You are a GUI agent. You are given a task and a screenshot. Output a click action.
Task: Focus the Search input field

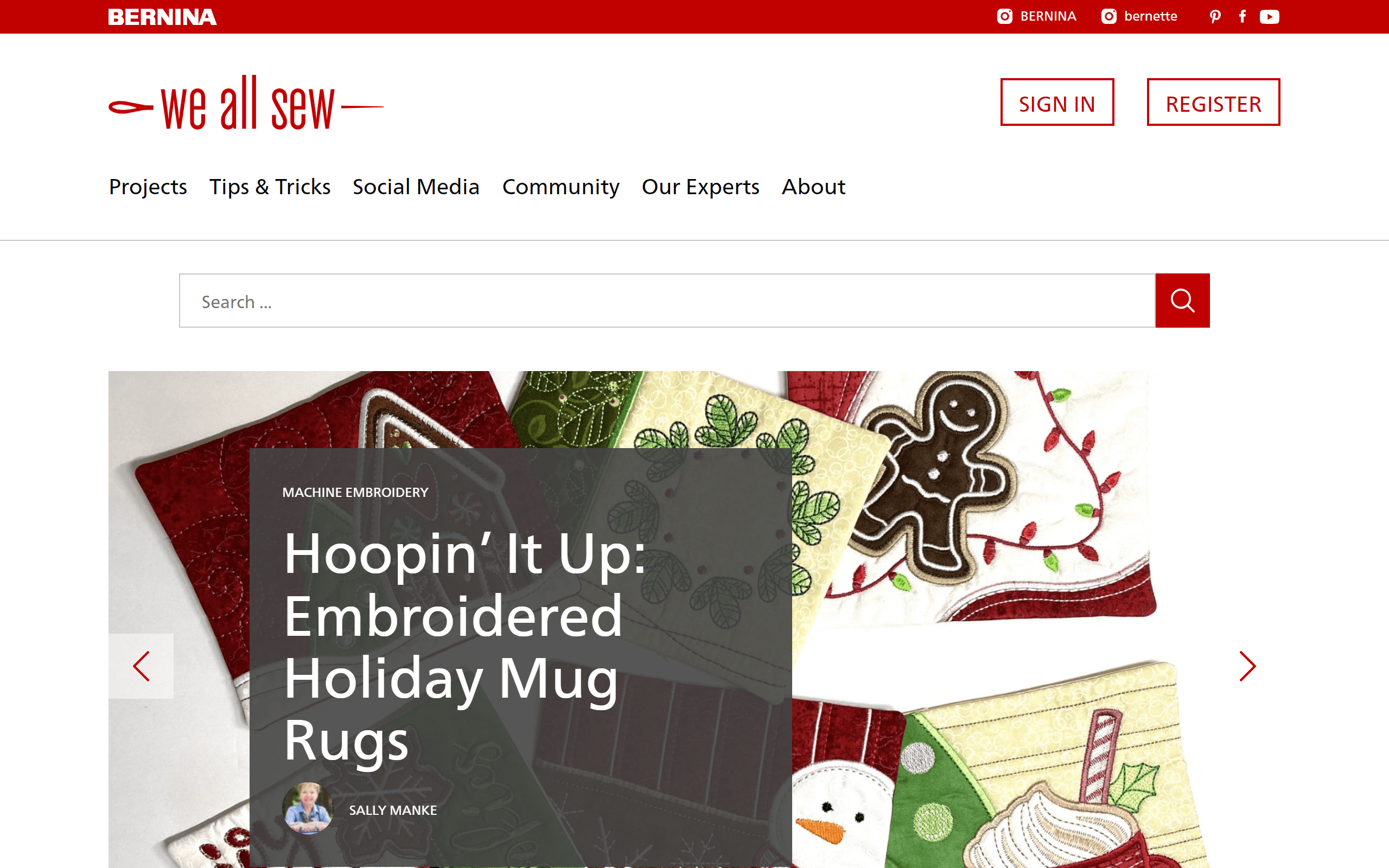coord(667,300)
